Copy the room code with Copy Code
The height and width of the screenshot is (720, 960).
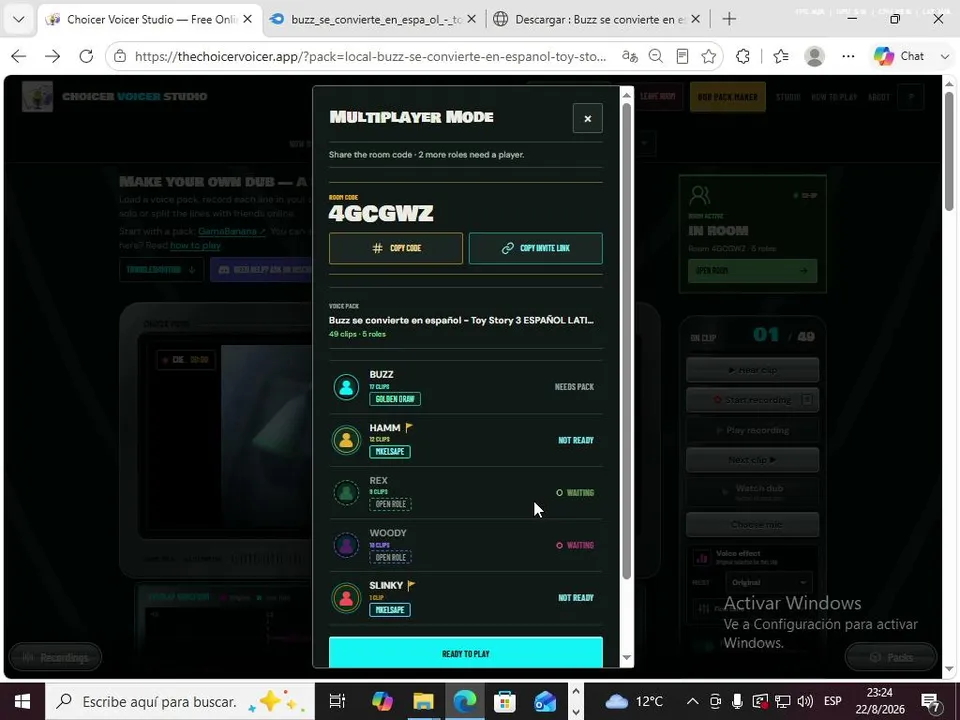[396, 248]
